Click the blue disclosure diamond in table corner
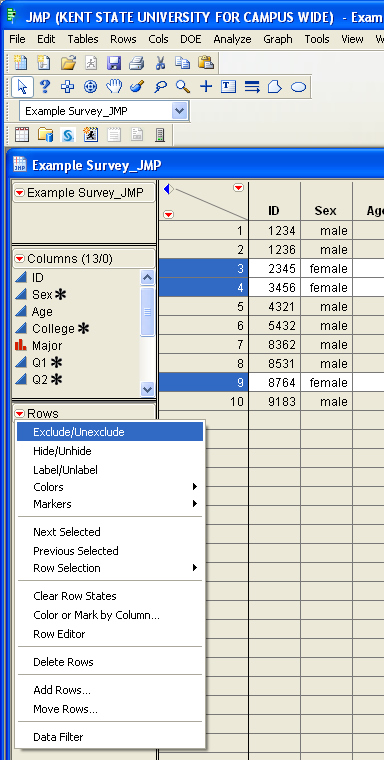The width and height of the screenshot is (384, 760). point(168,189)
